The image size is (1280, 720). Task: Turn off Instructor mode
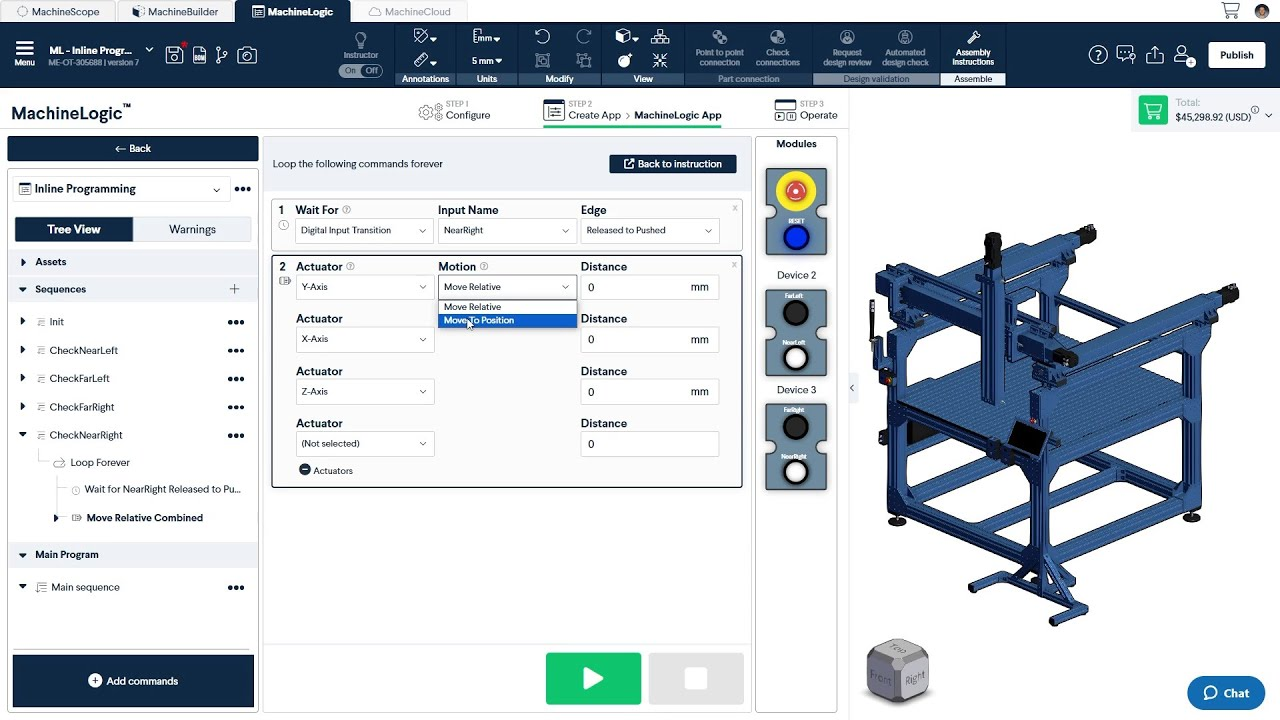[x=371, y=71]
